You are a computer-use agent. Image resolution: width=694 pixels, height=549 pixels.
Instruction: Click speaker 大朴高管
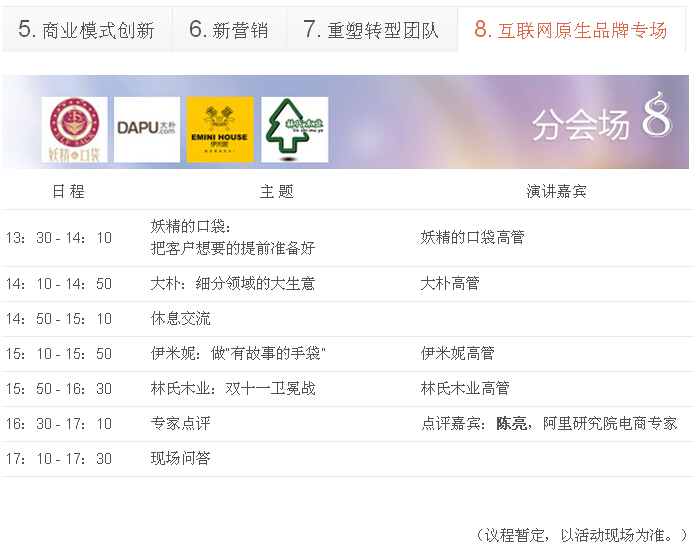(450, 283)
